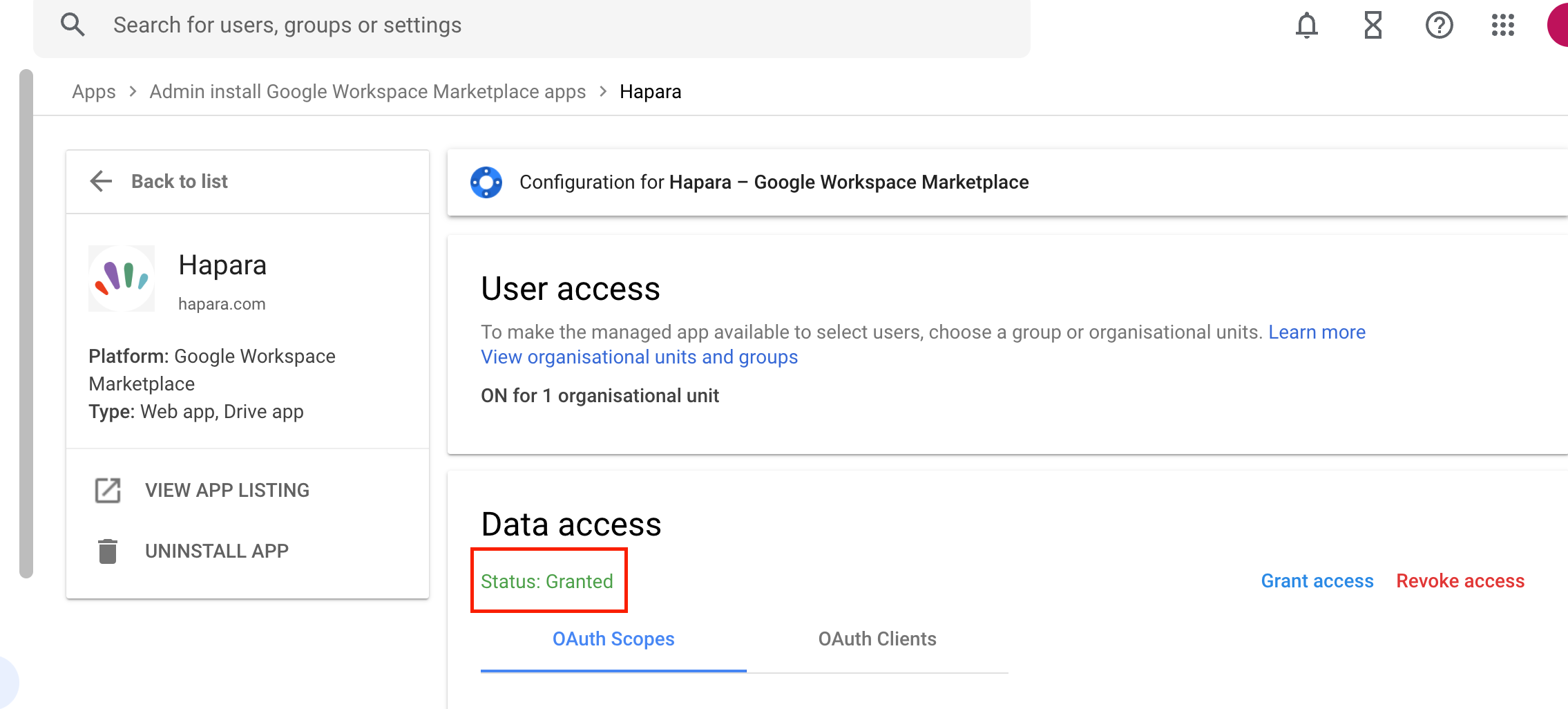Click Platform: Google Workspace Marketplace text
Screen dimensions: 1568x709
point(212,370)
